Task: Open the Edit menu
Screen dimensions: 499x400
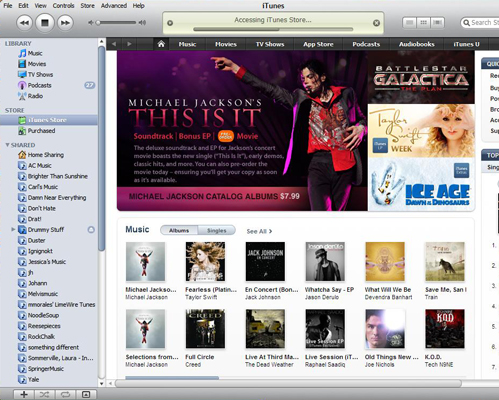Action: pos(23,6)
